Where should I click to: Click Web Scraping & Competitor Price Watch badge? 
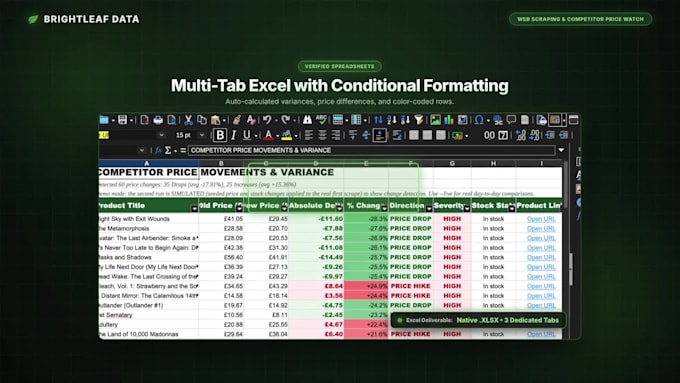(580, 19)
